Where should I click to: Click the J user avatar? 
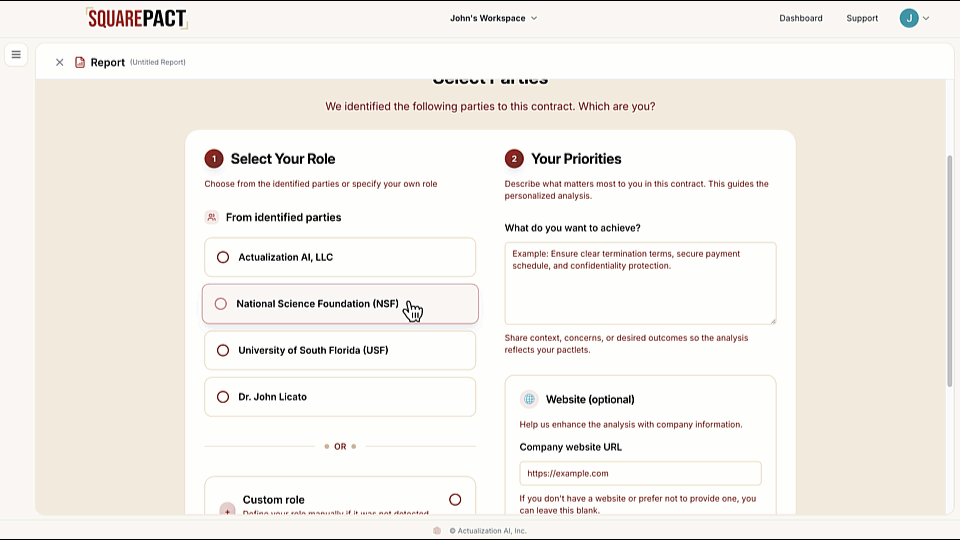[909, 18]
